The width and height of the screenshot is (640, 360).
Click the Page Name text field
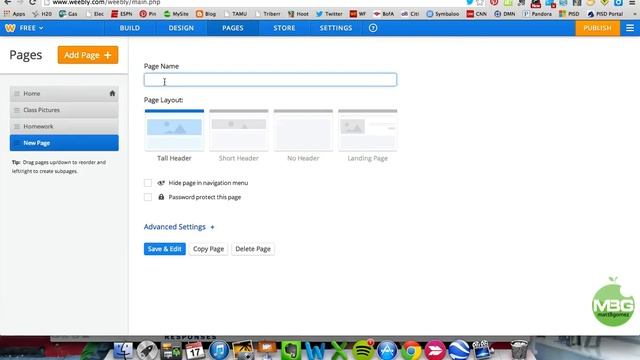[270, 80]
